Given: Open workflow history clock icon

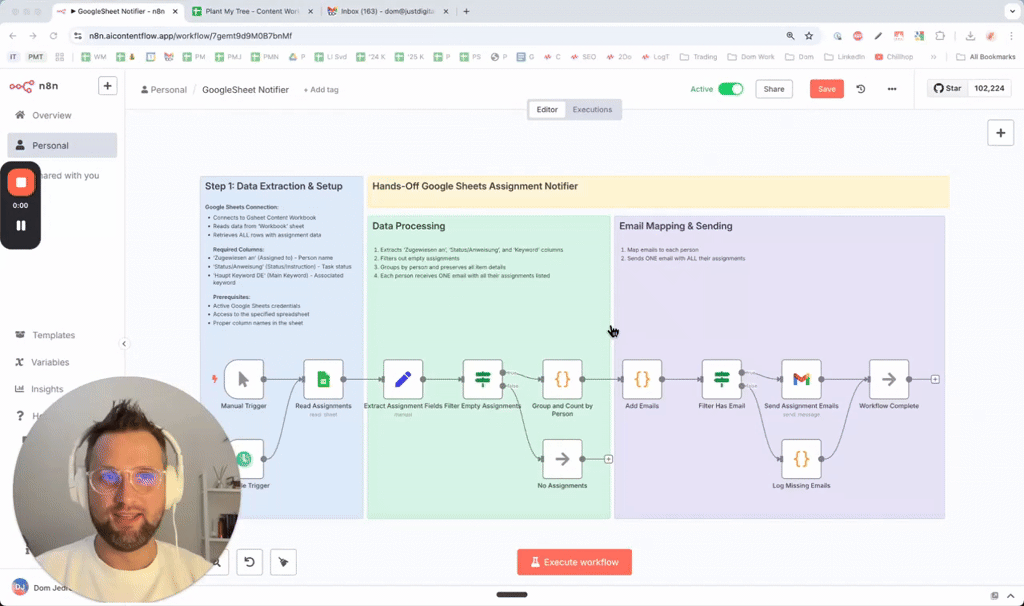Looking at the screenshot, I should point(861,89).
